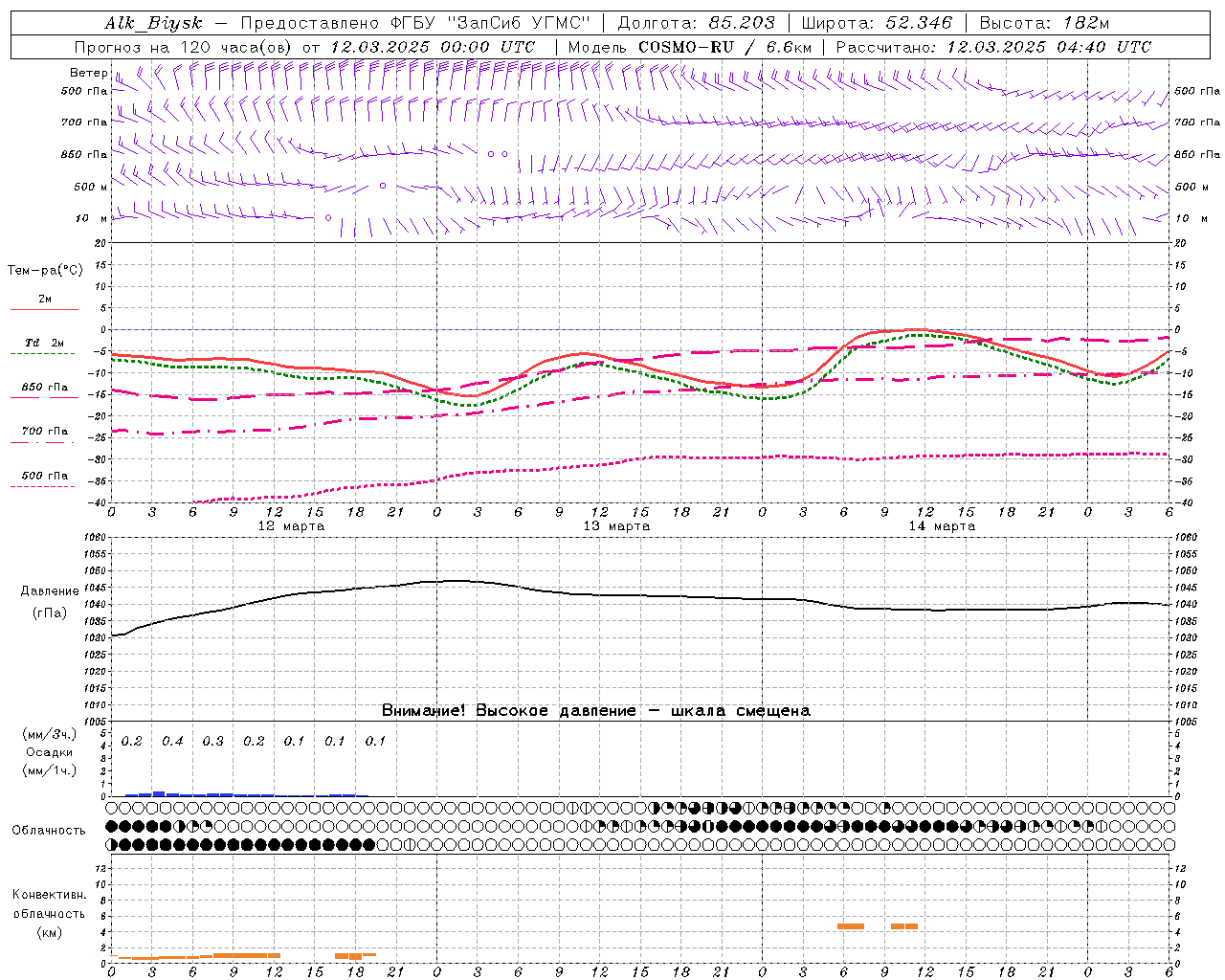Click the '(мм/1ч.)' unit label

pyautogui.click(x=50, y=770)
